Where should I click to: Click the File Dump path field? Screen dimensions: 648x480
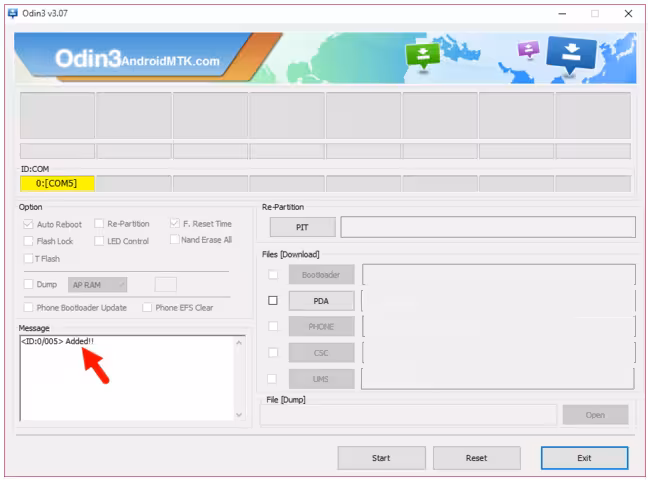408,415
